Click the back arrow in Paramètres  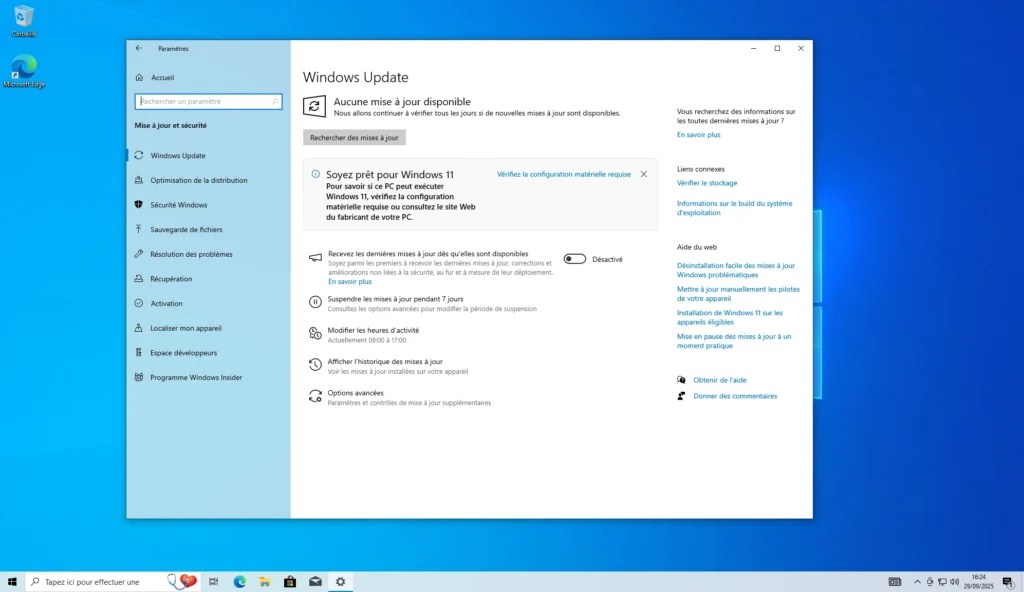[138, 48]
